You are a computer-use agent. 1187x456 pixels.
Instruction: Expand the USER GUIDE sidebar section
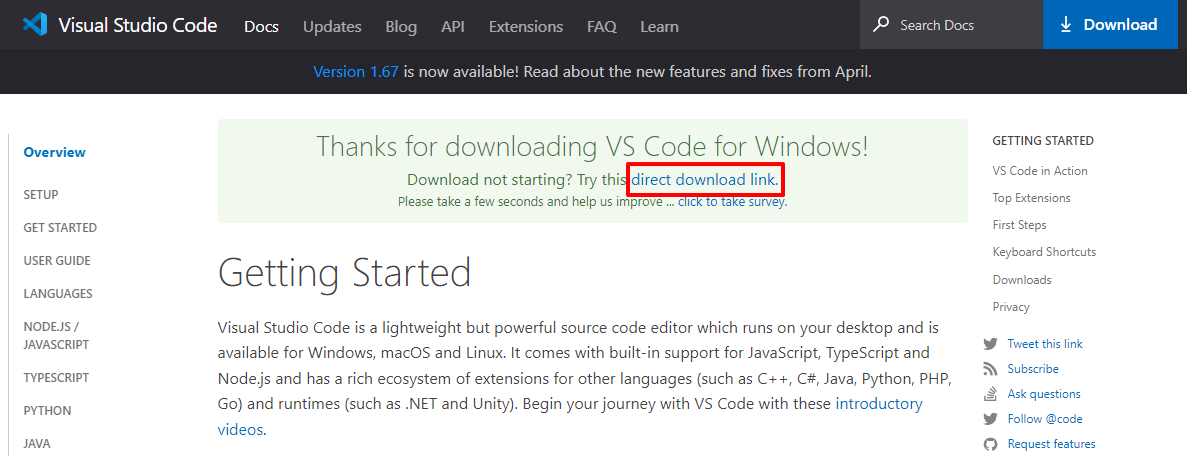57,261
